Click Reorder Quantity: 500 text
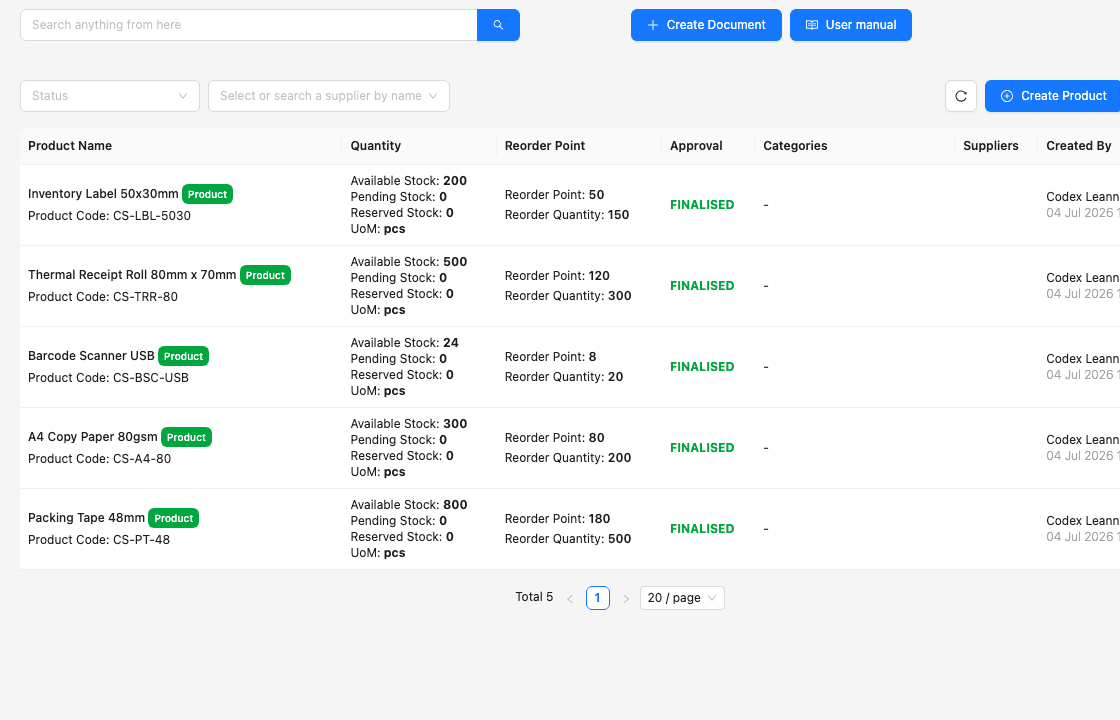This screenshot has width=1120, height=720. point(568,539)
